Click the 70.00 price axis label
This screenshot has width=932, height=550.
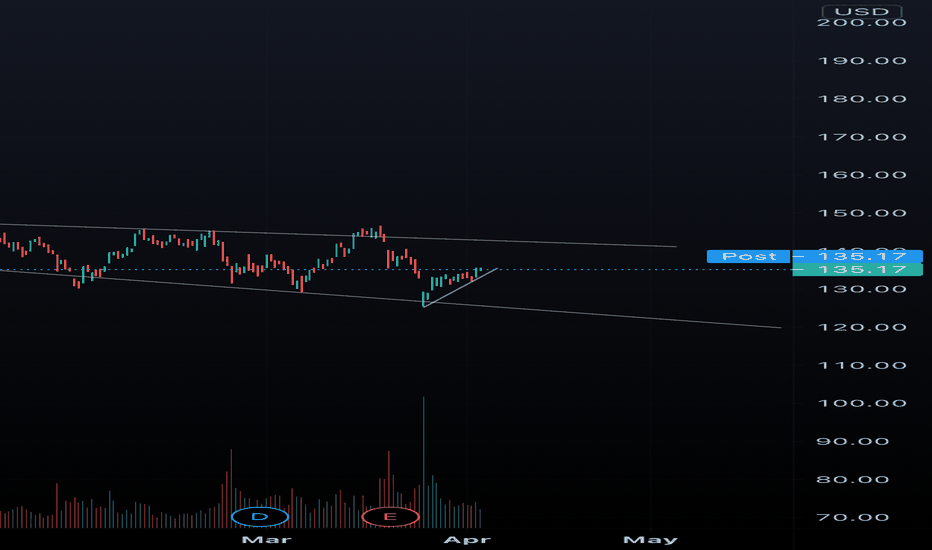click(x=853, y=517)
